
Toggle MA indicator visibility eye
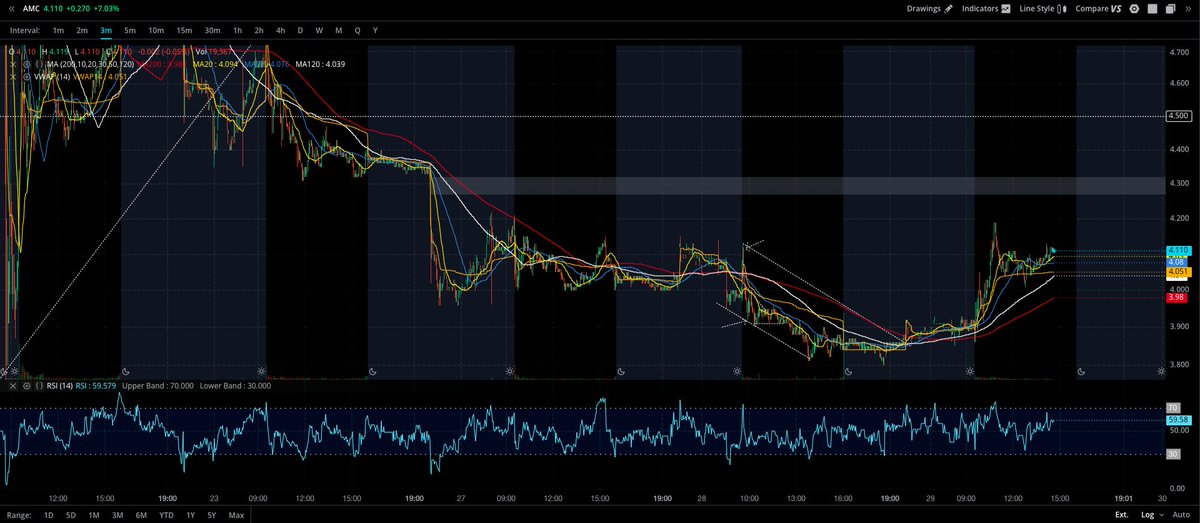[26, 64]
